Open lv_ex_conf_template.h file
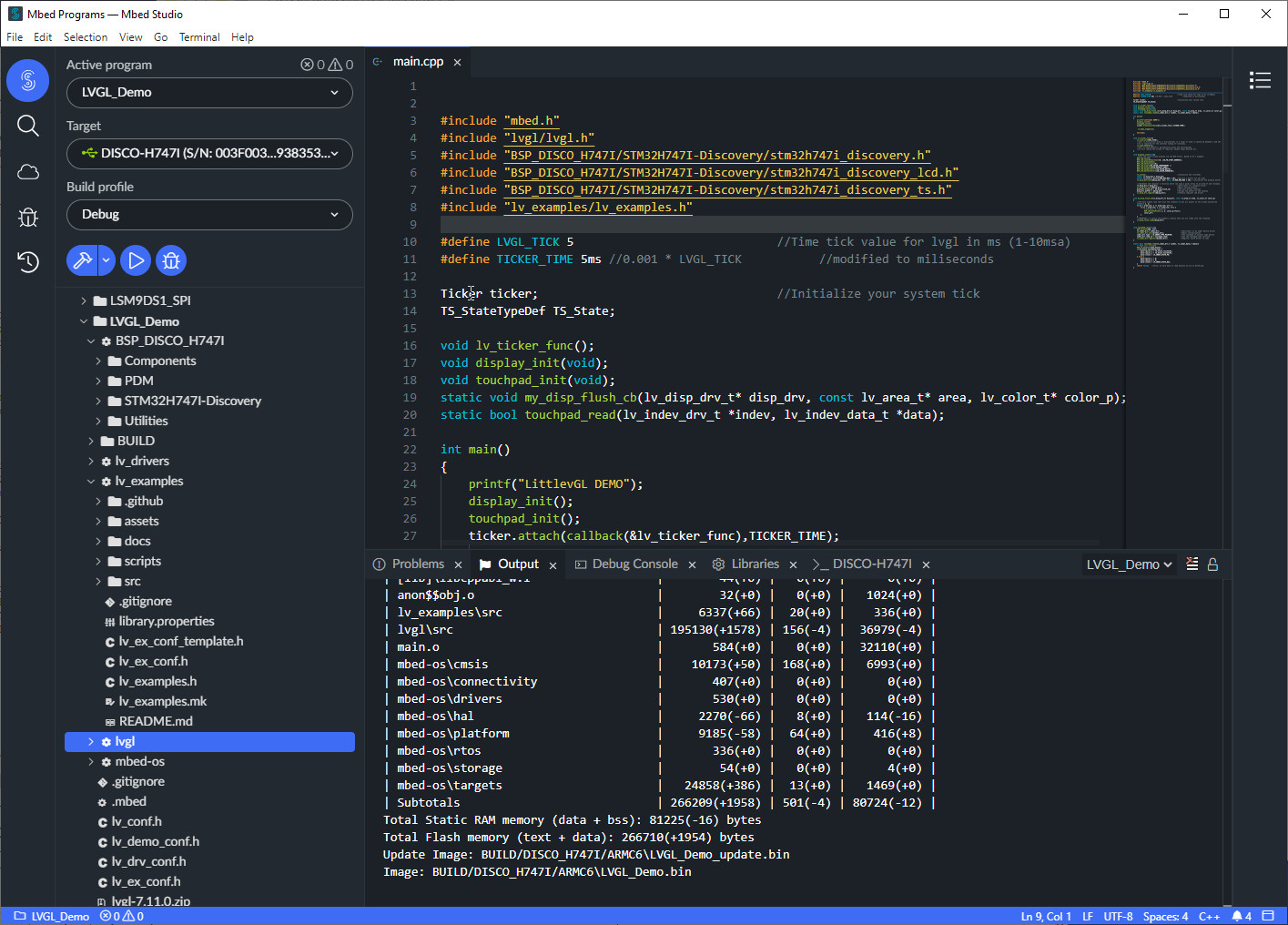This screenshot has width=1288, height=925. [x=180, y=641]
